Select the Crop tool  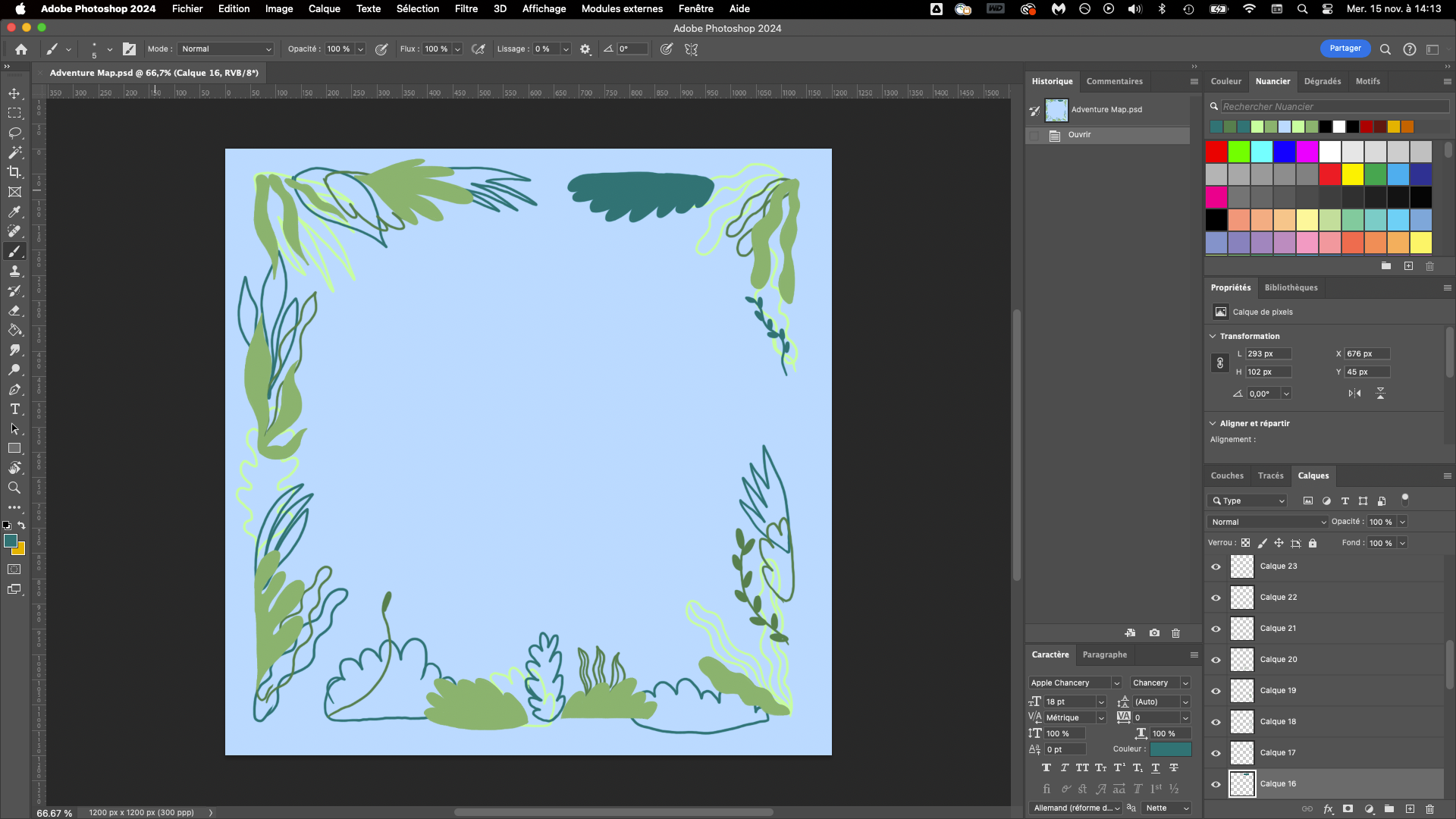point(14,172)
